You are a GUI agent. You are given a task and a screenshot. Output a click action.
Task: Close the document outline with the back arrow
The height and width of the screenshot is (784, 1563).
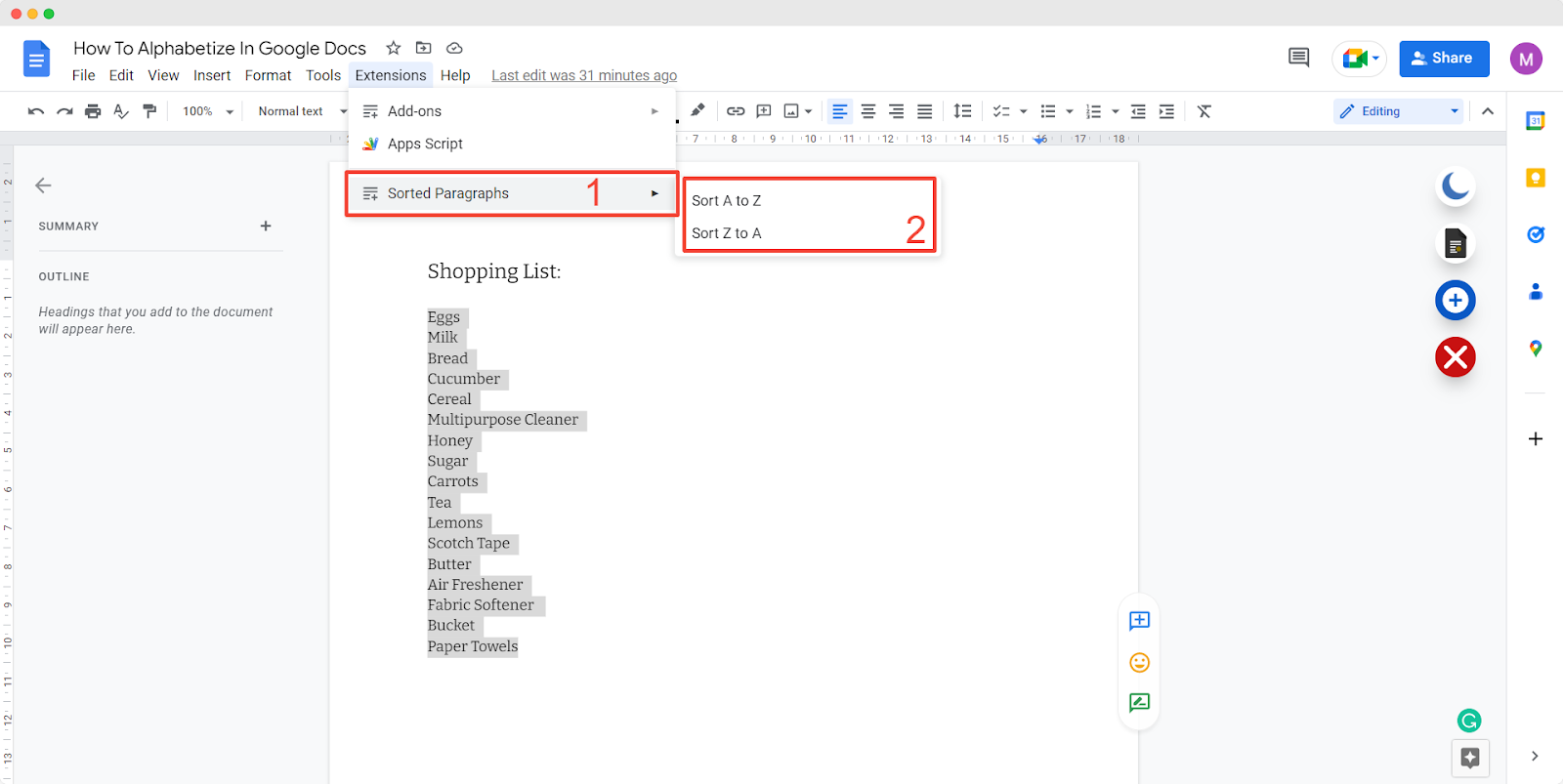coord(43,186)
